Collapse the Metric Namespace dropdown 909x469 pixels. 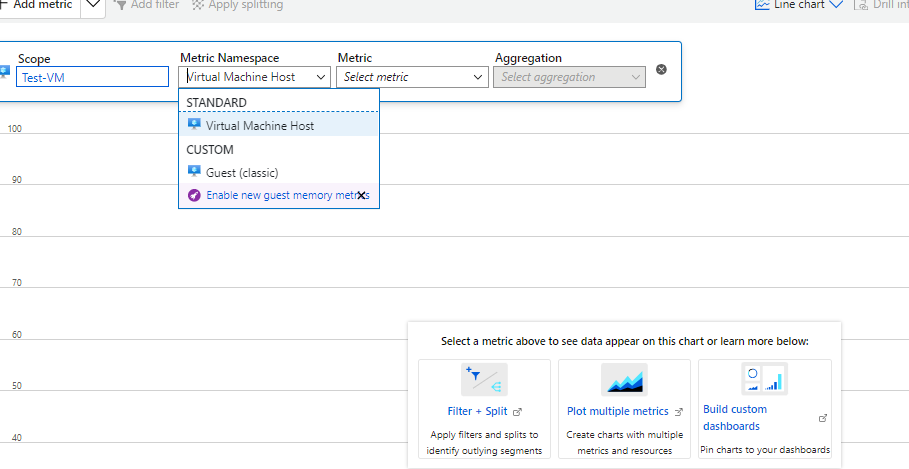click(321, 77)
